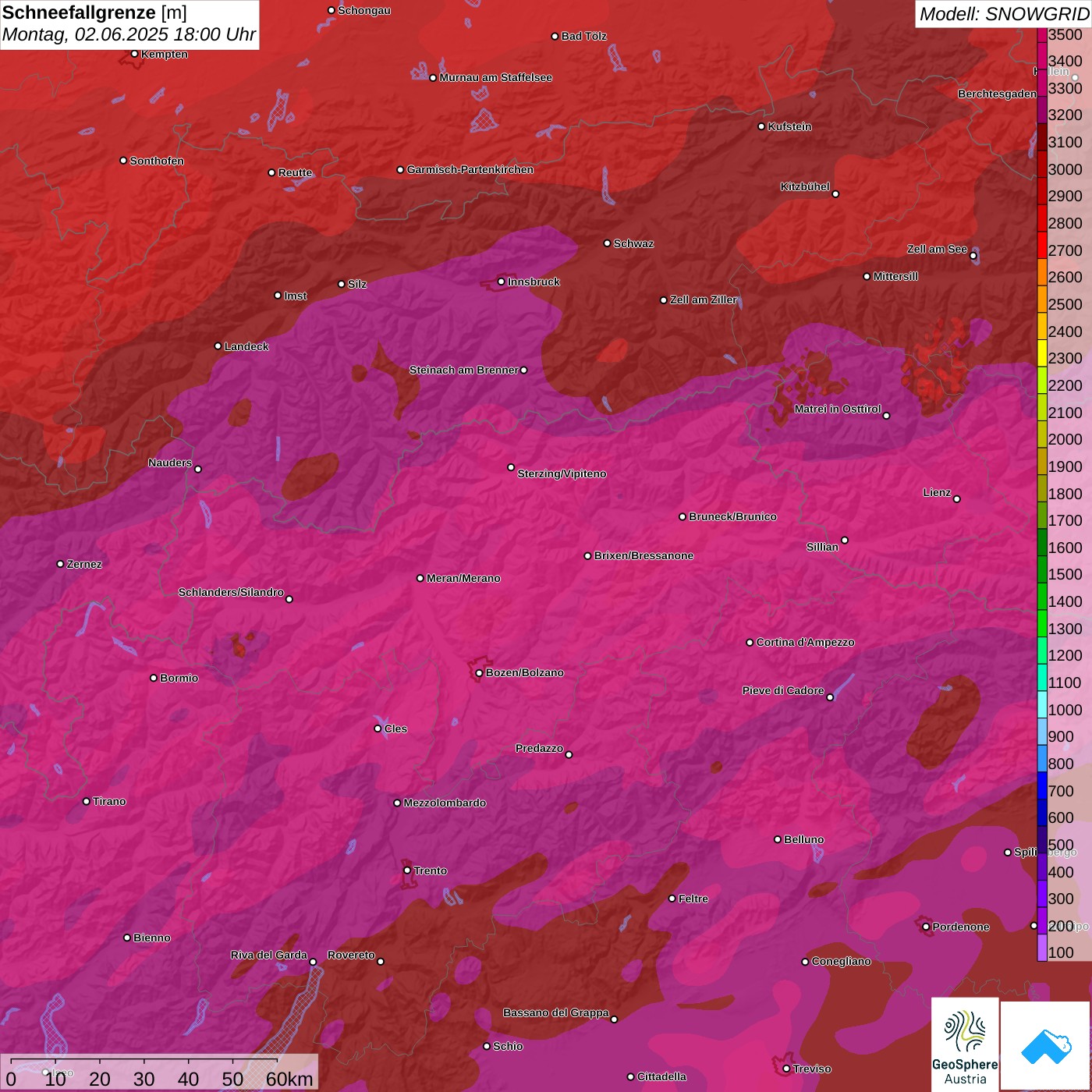The image size is (1092, 1092).
Task: Click the 'Predazzo' label
Action: 539,748
